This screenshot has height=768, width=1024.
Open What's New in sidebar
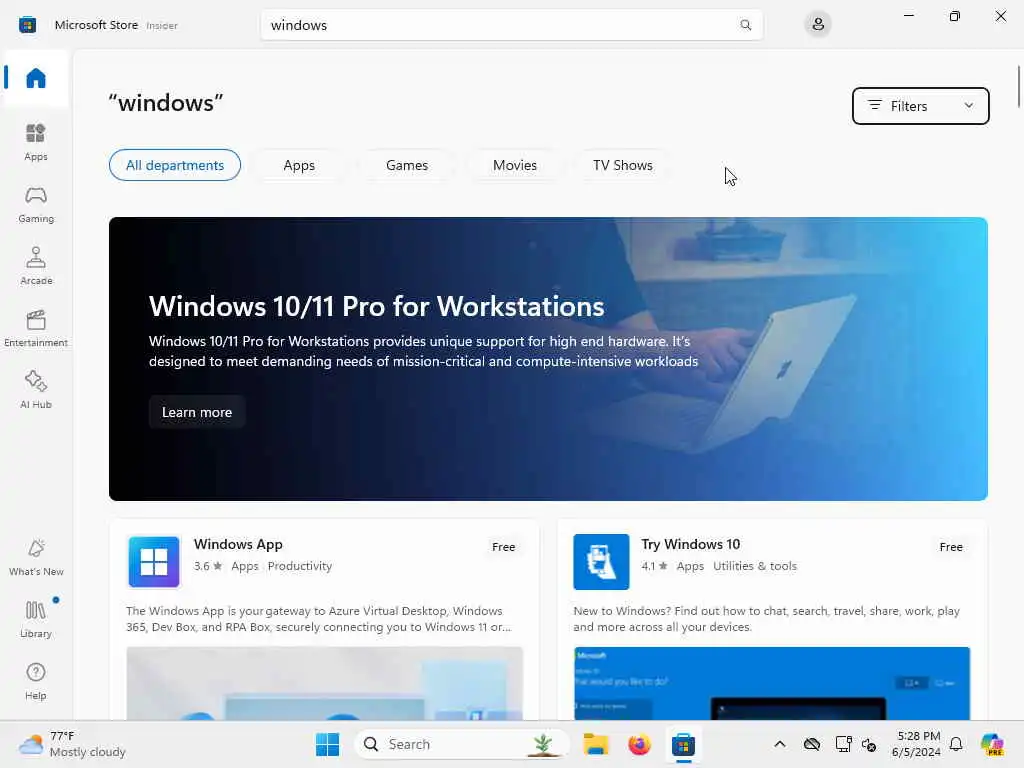pos(36,557)
